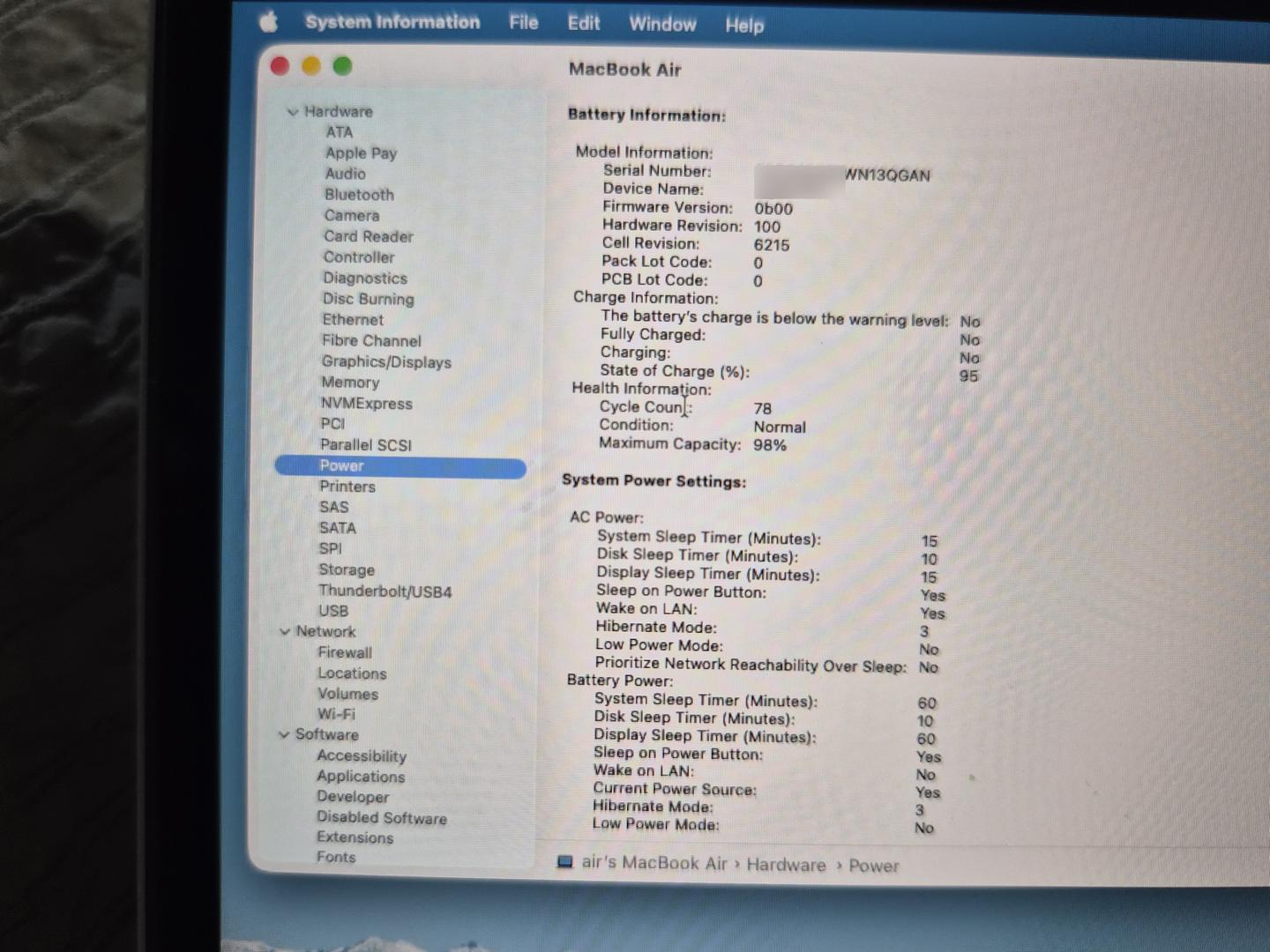Select Volumes under Network
The image size is (1270, 952).
click(x=347, y=695)
